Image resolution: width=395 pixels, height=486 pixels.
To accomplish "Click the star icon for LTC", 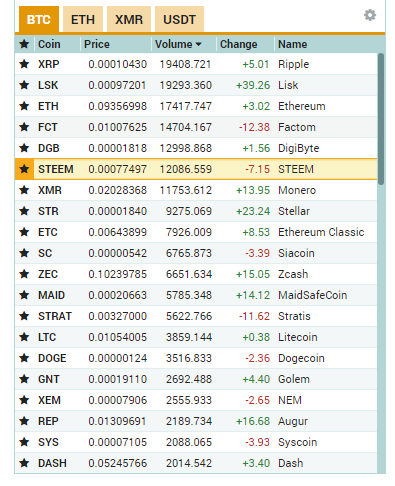I will click(24, 337).
